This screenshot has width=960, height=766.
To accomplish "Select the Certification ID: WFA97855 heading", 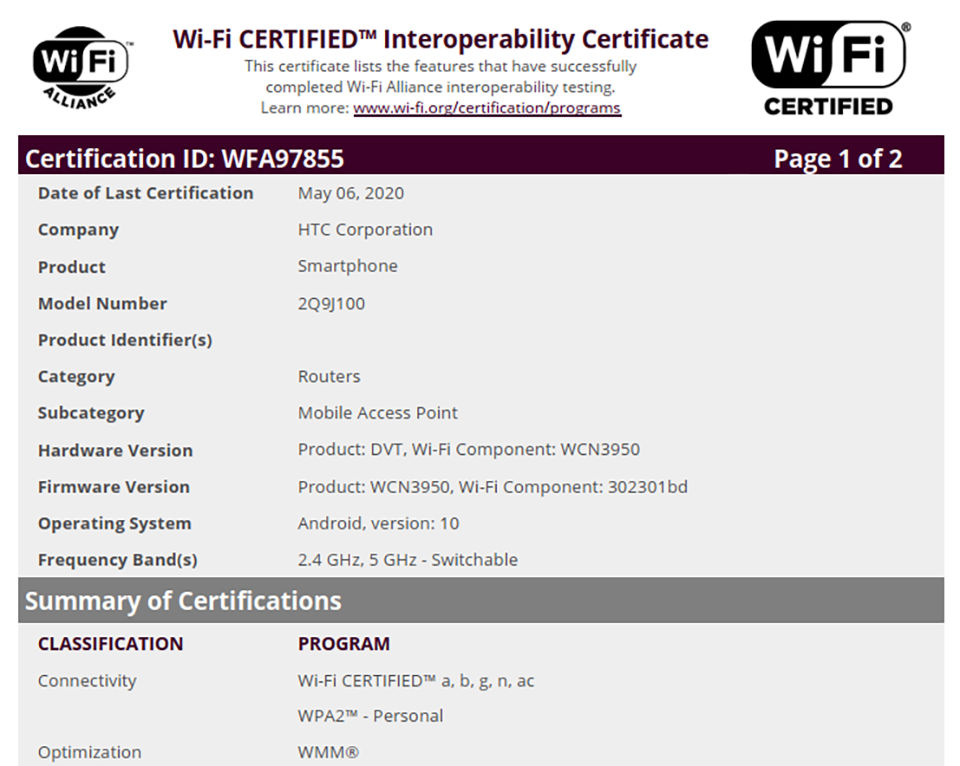I will pos(184,159).
